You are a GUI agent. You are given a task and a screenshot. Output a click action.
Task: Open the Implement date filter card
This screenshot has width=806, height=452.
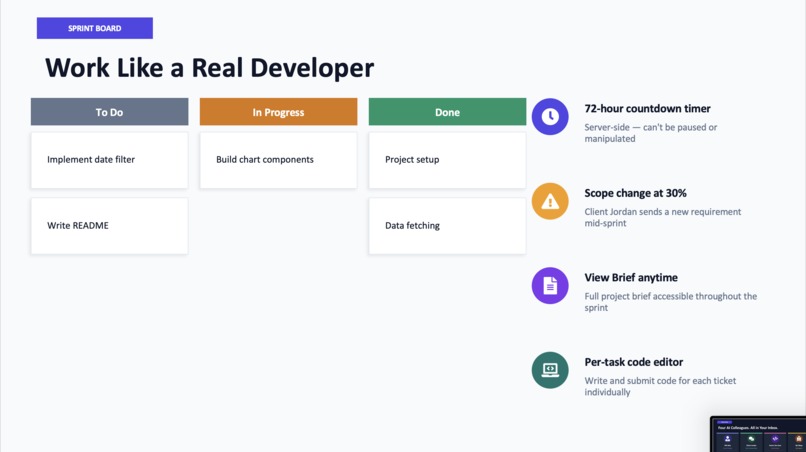click(x=109, y=160)
